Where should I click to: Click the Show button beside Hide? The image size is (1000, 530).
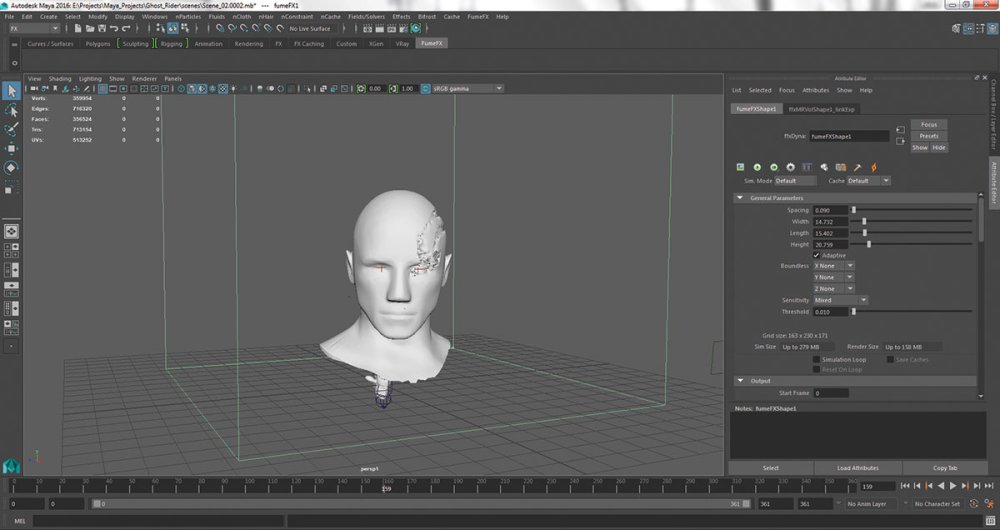click(920, 147)
